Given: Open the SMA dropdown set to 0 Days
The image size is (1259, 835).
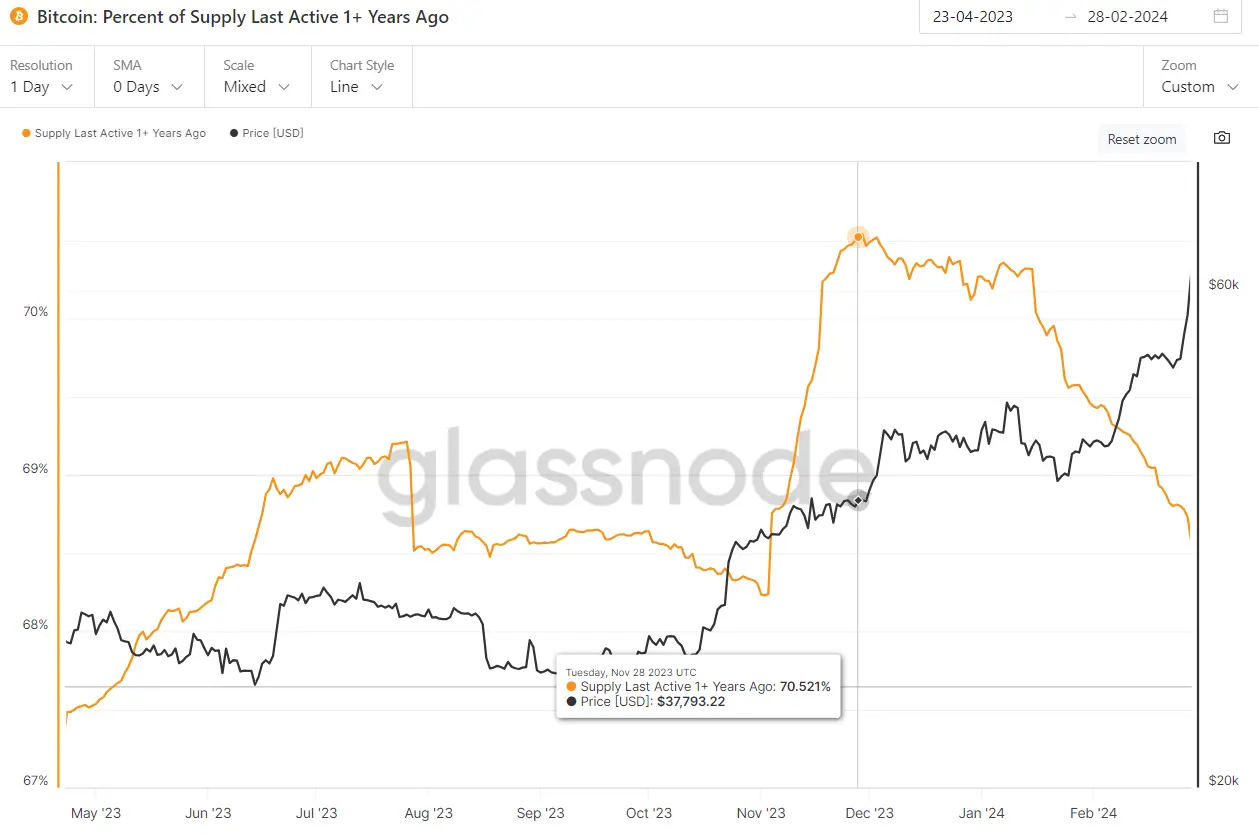Looking at the screenshot, I should [145, 87].
